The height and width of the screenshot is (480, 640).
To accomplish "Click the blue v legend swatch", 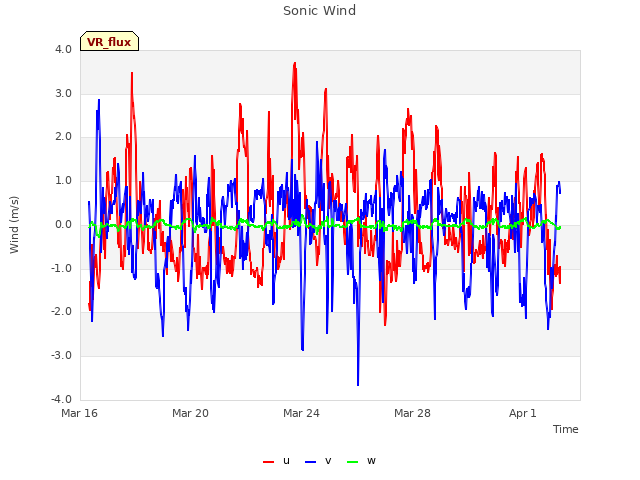I will pyautogui.click(x=311, y=462).
